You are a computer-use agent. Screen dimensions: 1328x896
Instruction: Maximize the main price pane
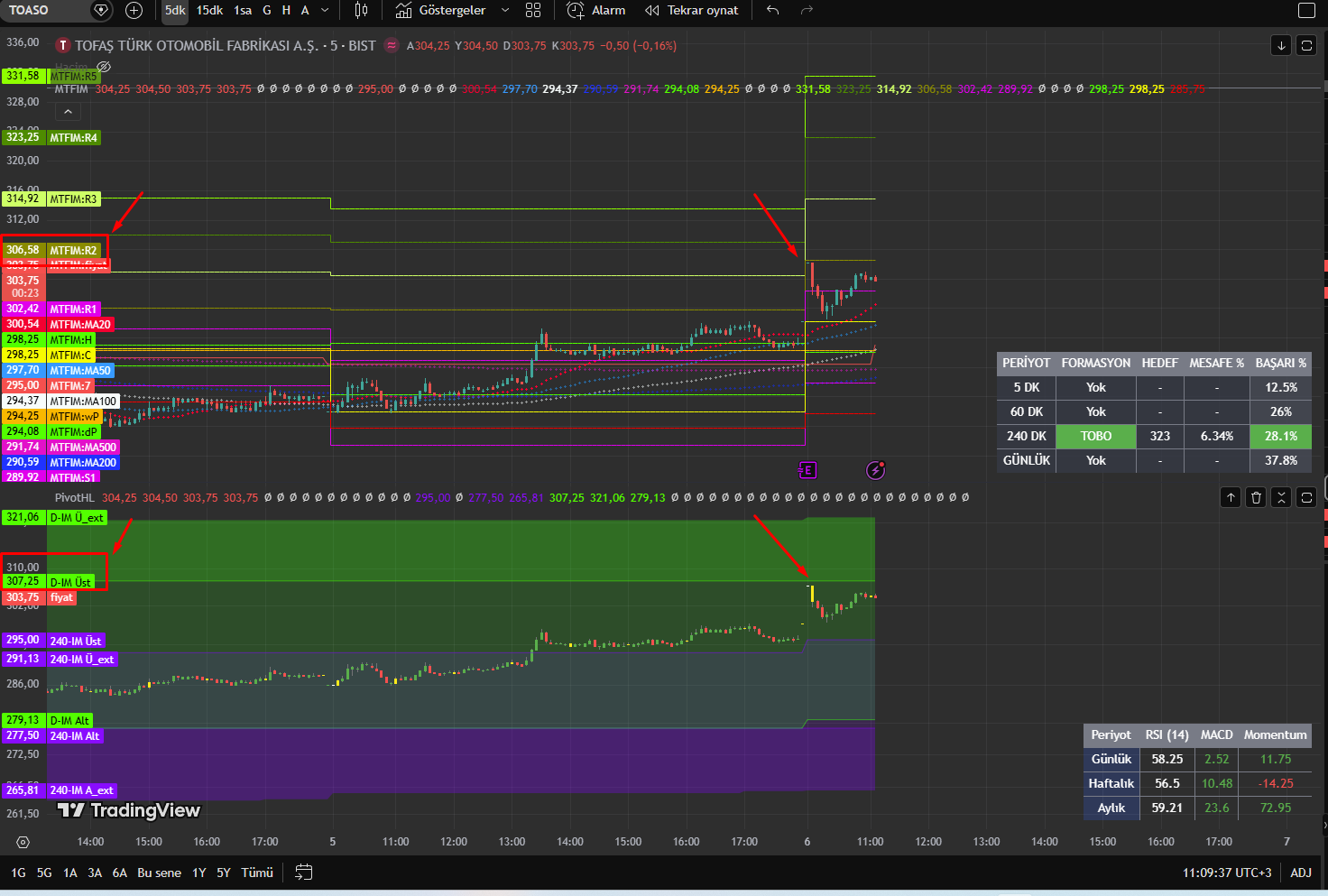(1306, 45)
